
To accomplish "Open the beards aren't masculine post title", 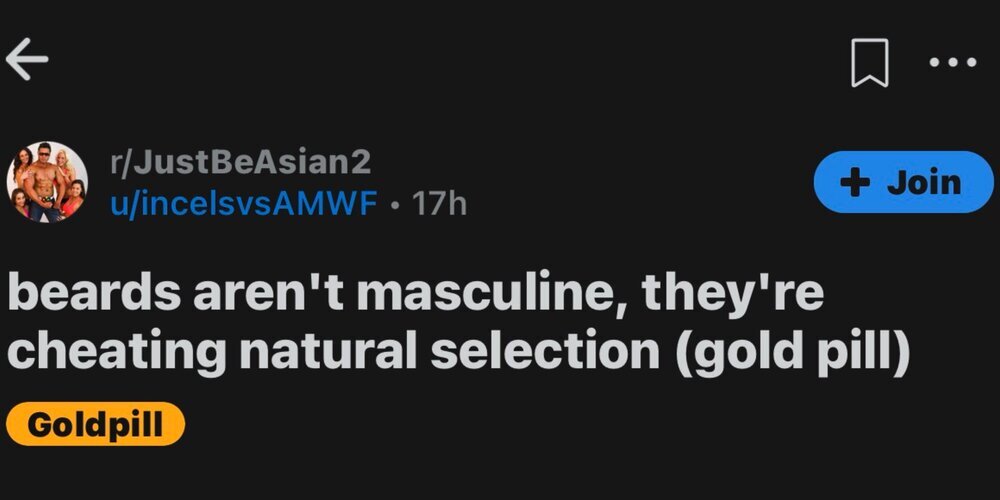I will tap(458, 321).
